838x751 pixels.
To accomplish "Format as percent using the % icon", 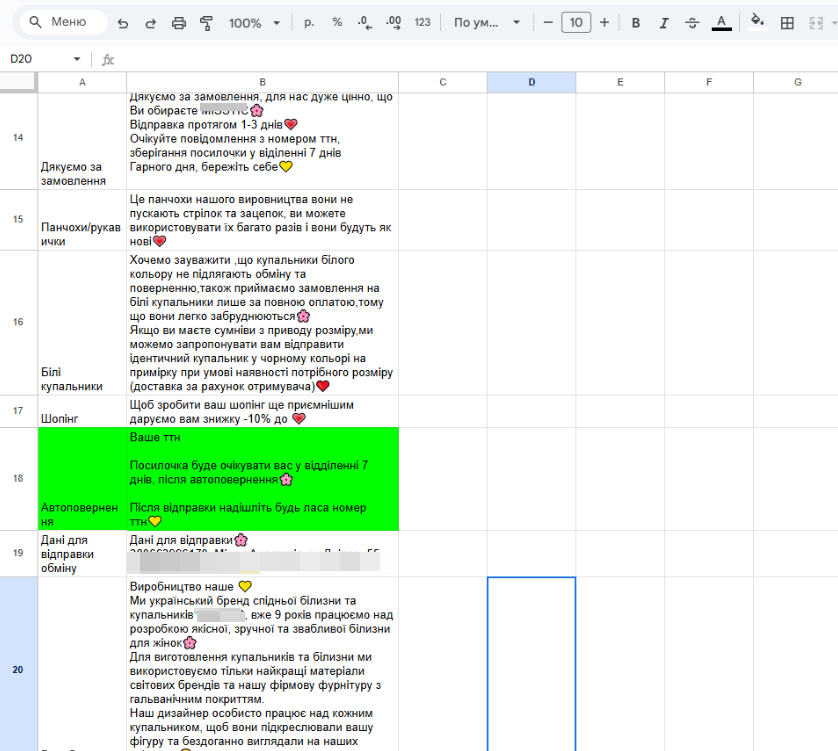I will pyautogui.click(x=336, y=21).
